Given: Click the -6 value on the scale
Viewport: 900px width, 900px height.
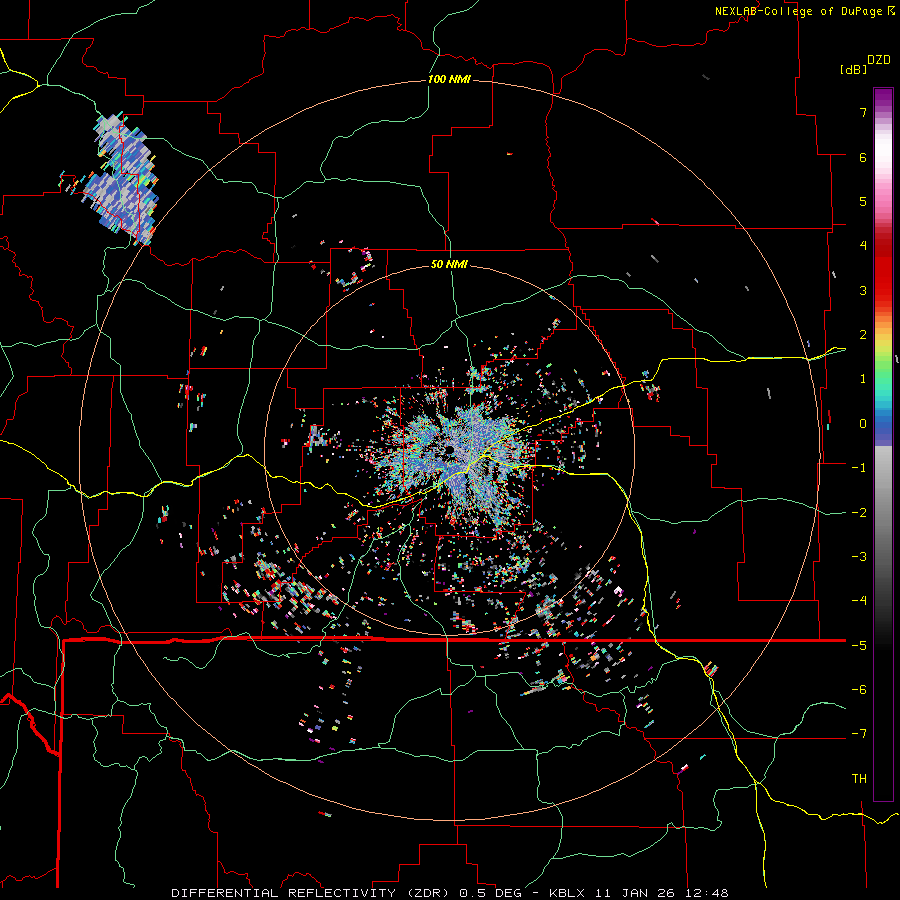Looking at the screenshot, I should [x=859, y=690].
